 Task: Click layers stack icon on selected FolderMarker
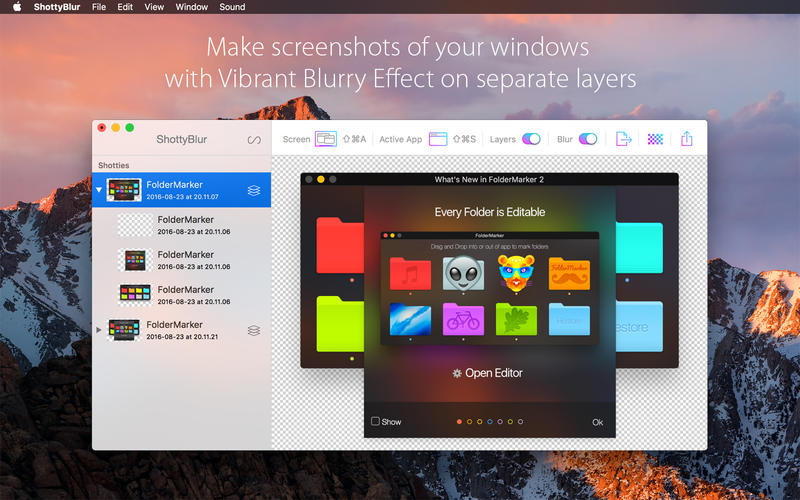click(x=254, y=190)
